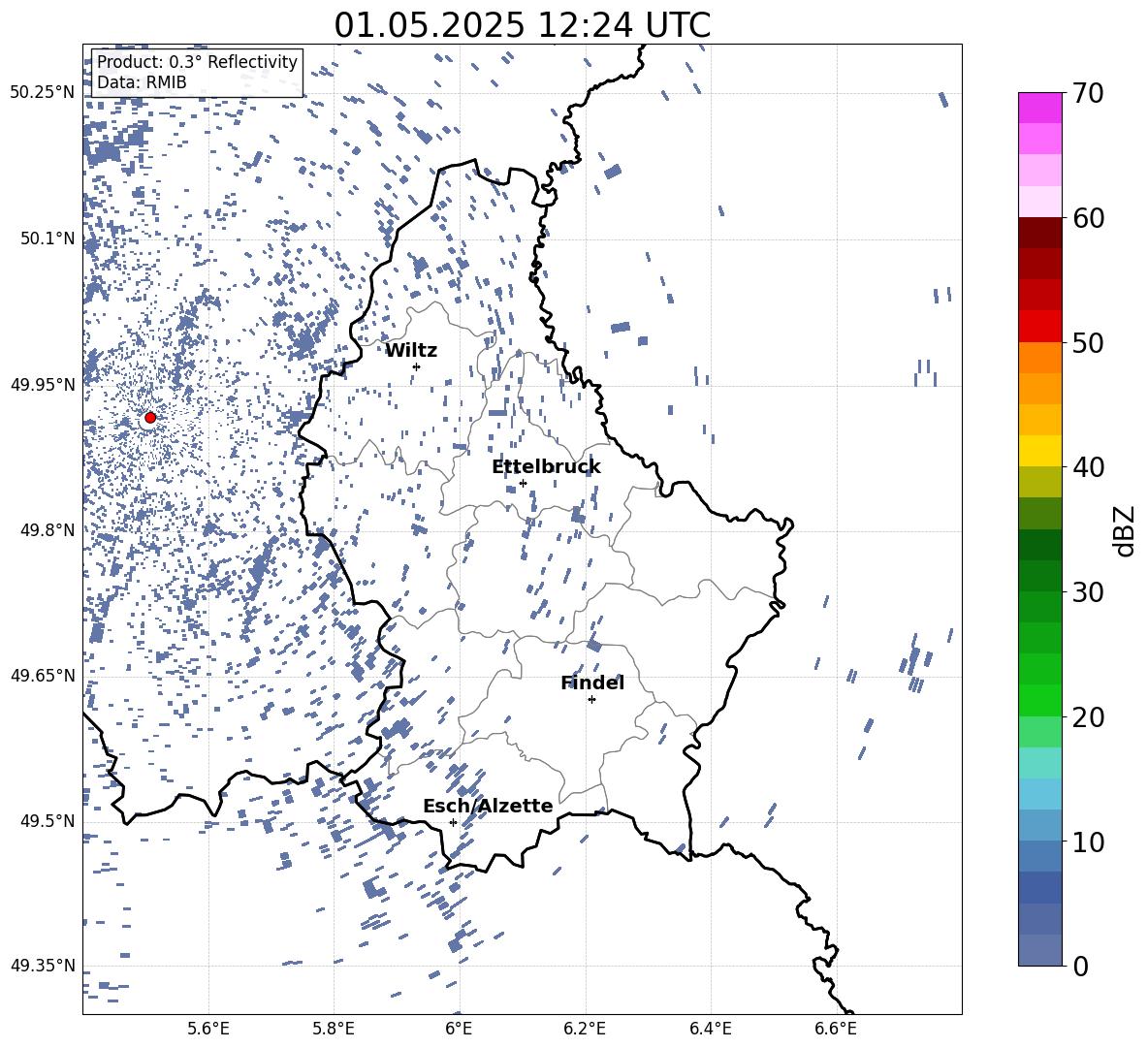Click the 50.25°N latitude label
1148x1048 pixels.
pyautogui.click(x=43, y=93)
